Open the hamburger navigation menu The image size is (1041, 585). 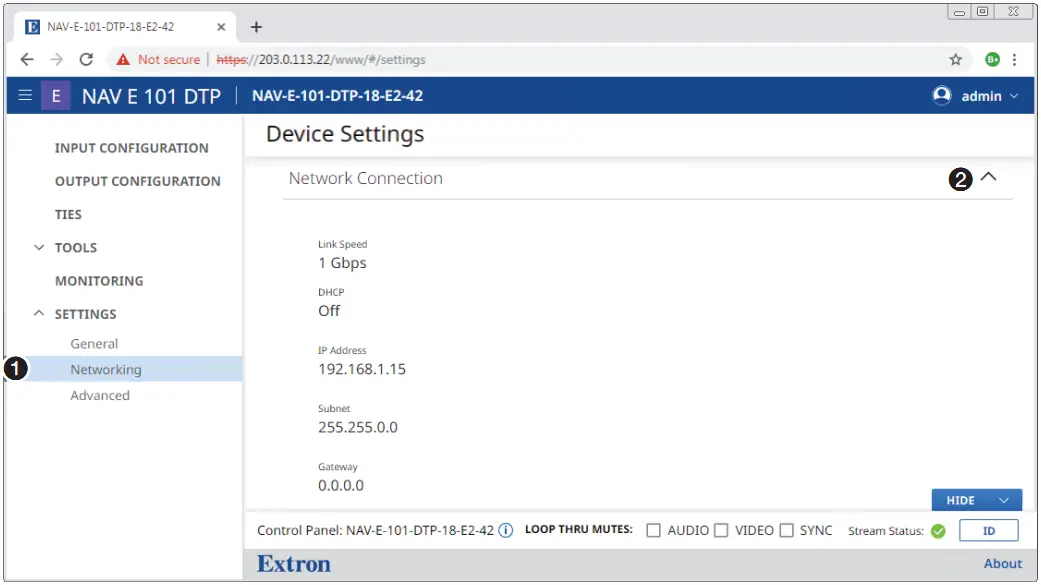[x=25, y=96]
